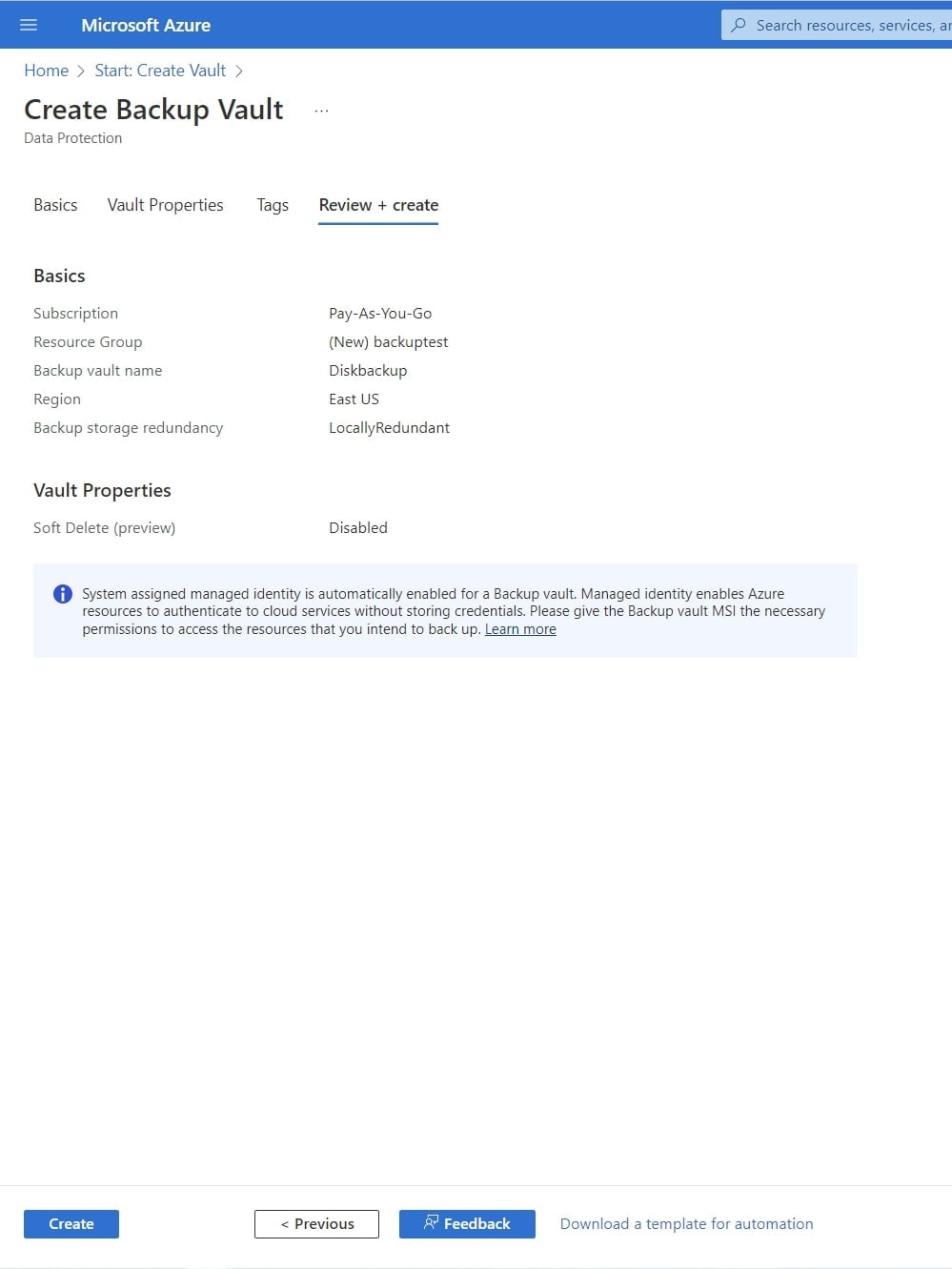The width and height of the screenshot is (952, 1269).
Task: Open the Learn more link
Action: pyautogui.click(x=520, y=629)
